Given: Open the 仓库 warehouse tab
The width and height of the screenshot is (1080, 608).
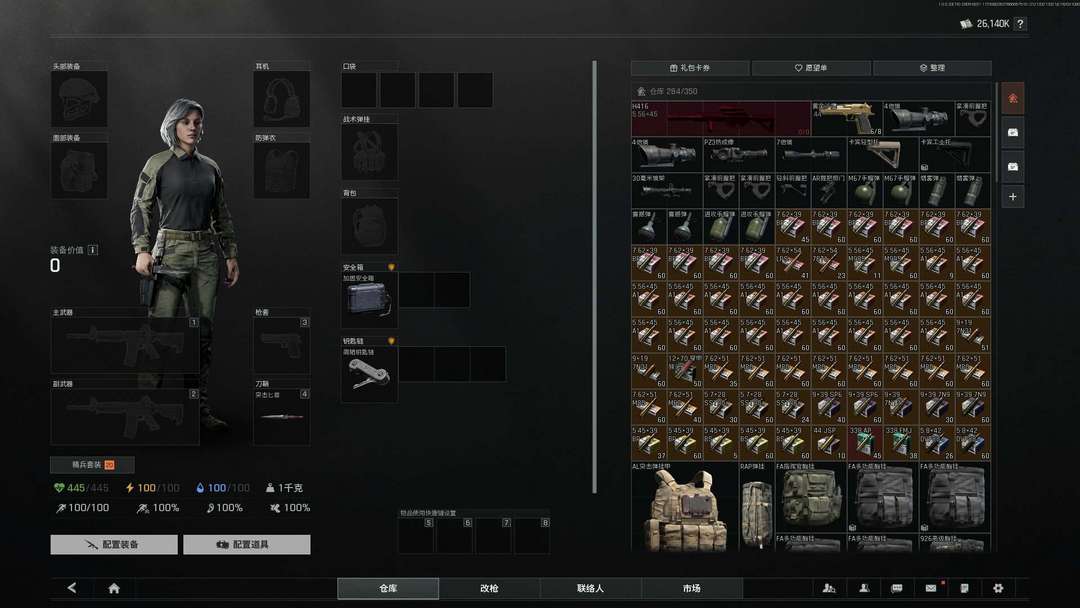Looking at the screenshot, I should pyautogui.click(x=388, y=588).
